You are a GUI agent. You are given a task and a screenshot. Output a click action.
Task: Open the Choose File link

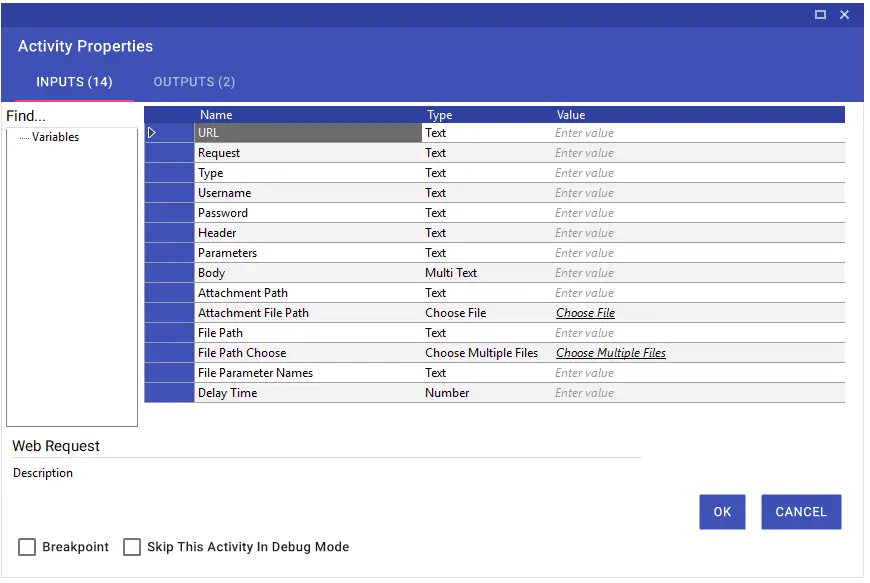[x=585, y=313]
